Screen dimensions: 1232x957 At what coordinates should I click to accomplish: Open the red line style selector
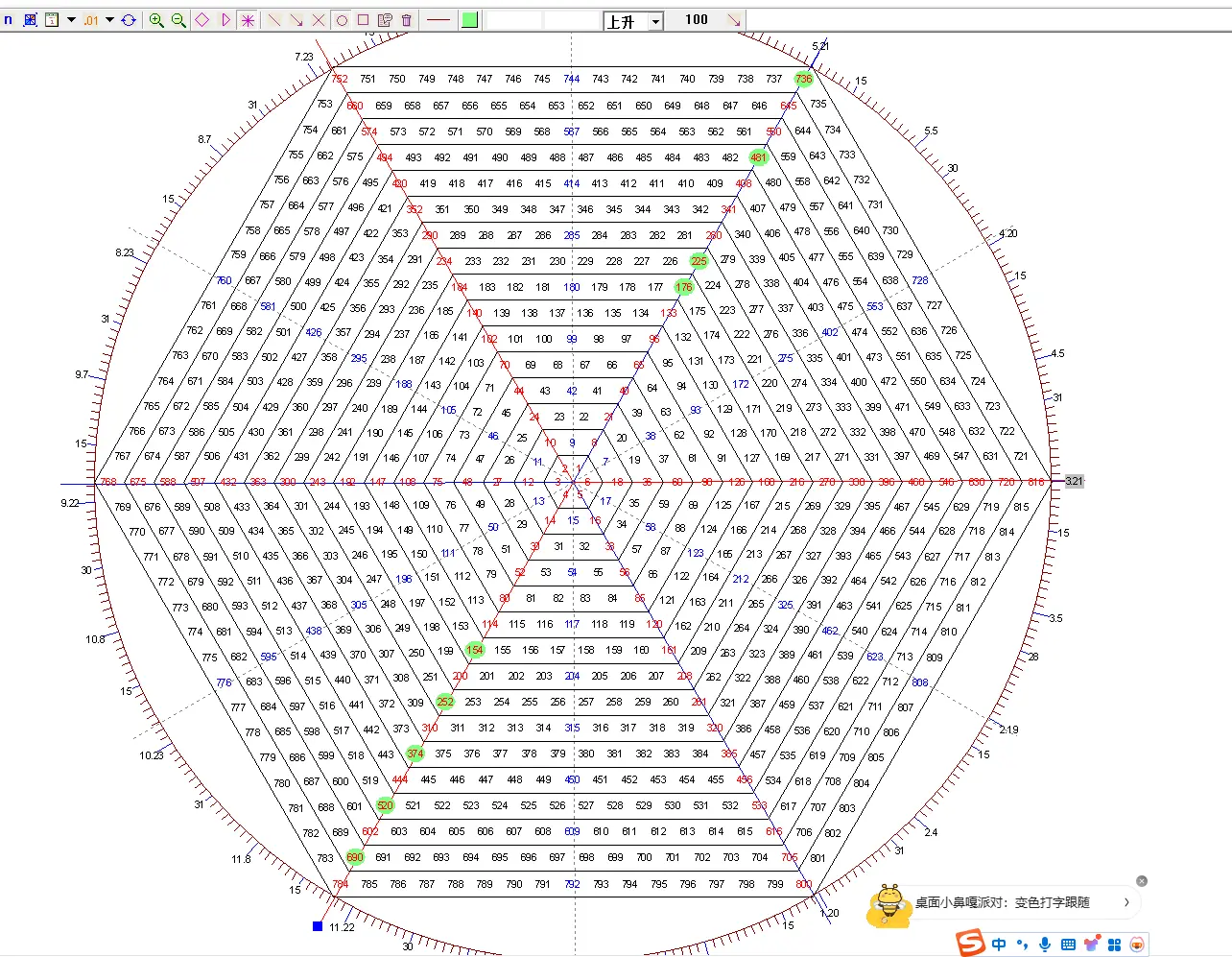[x=438, y=19]
